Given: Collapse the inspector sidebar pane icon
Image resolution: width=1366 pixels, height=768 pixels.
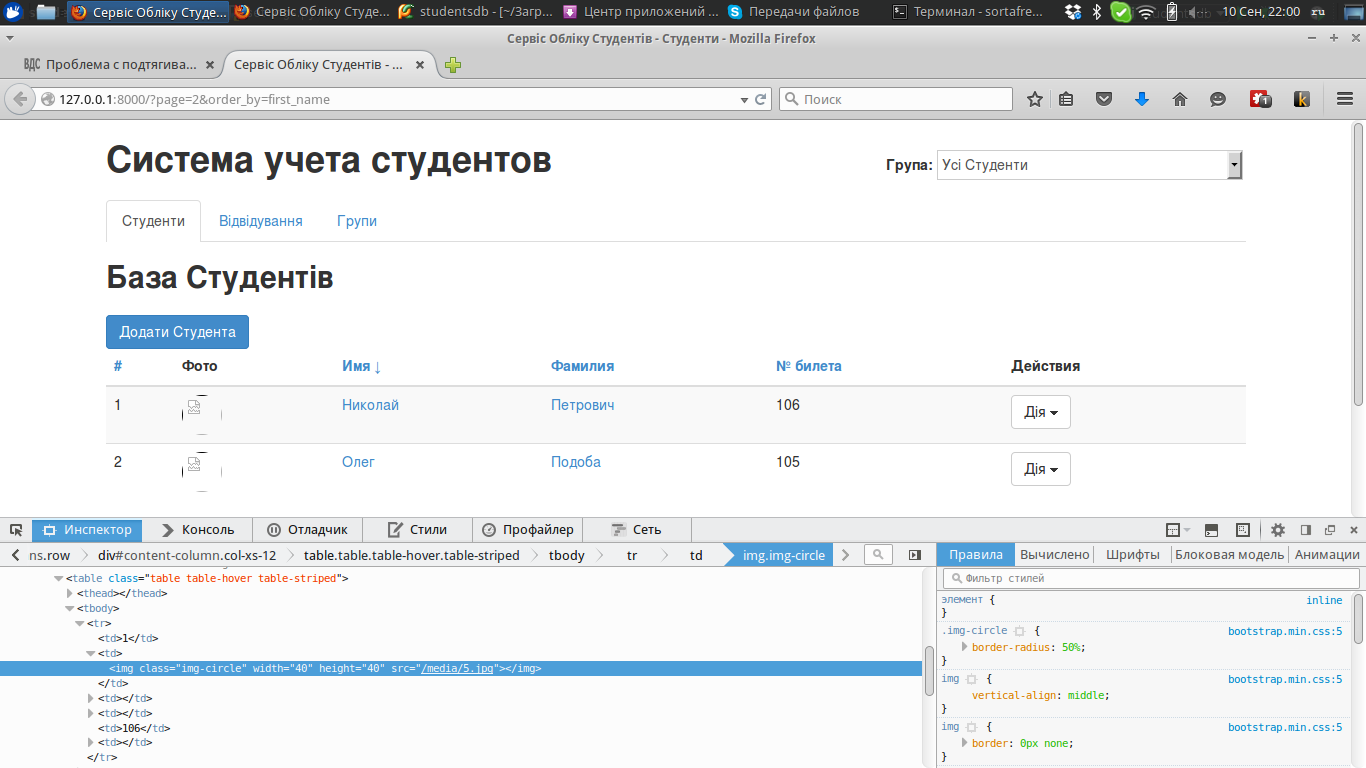Looking at the screenshot, I should point(914,554).
